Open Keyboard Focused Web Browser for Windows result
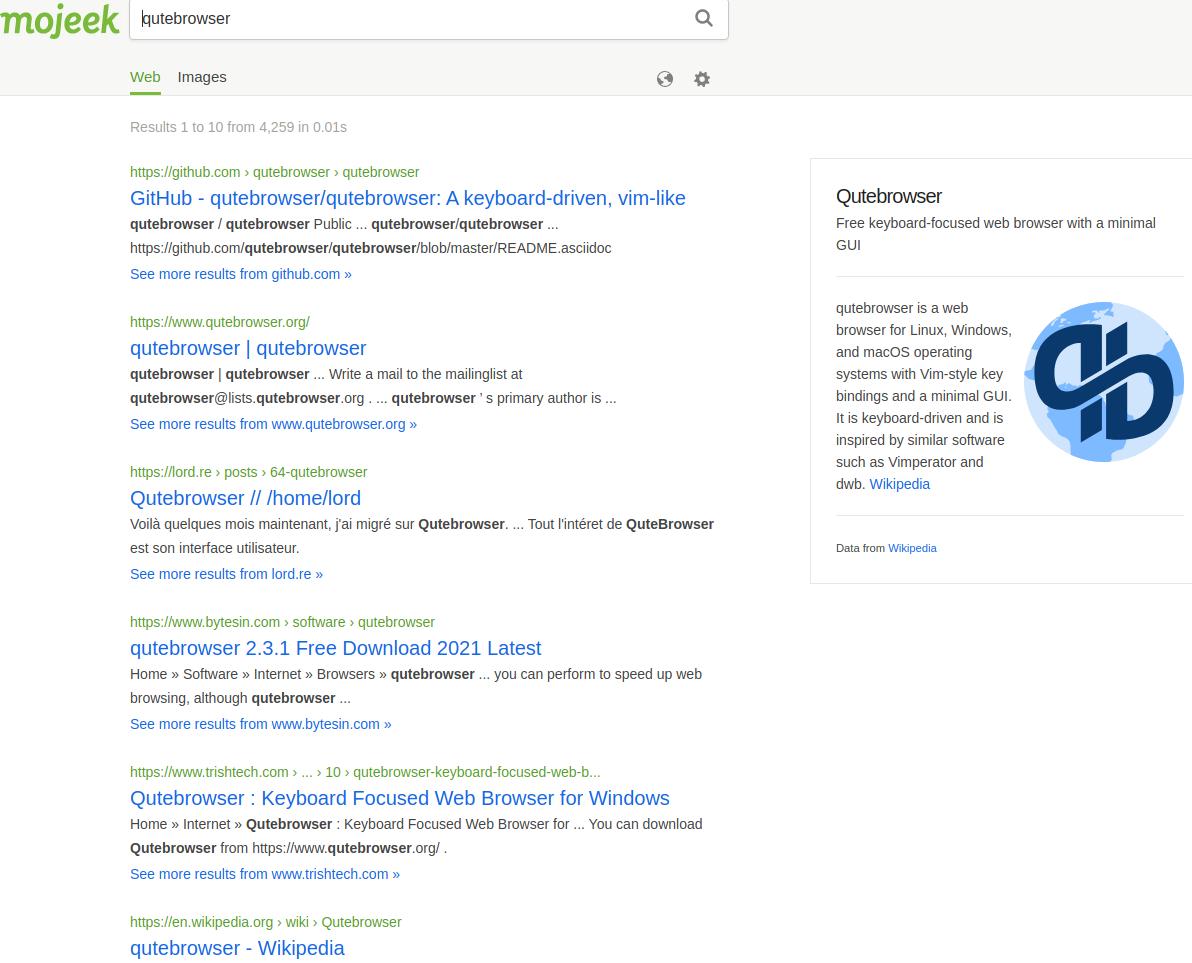This screenshot has height=963, width=1192. click(399, 798)
